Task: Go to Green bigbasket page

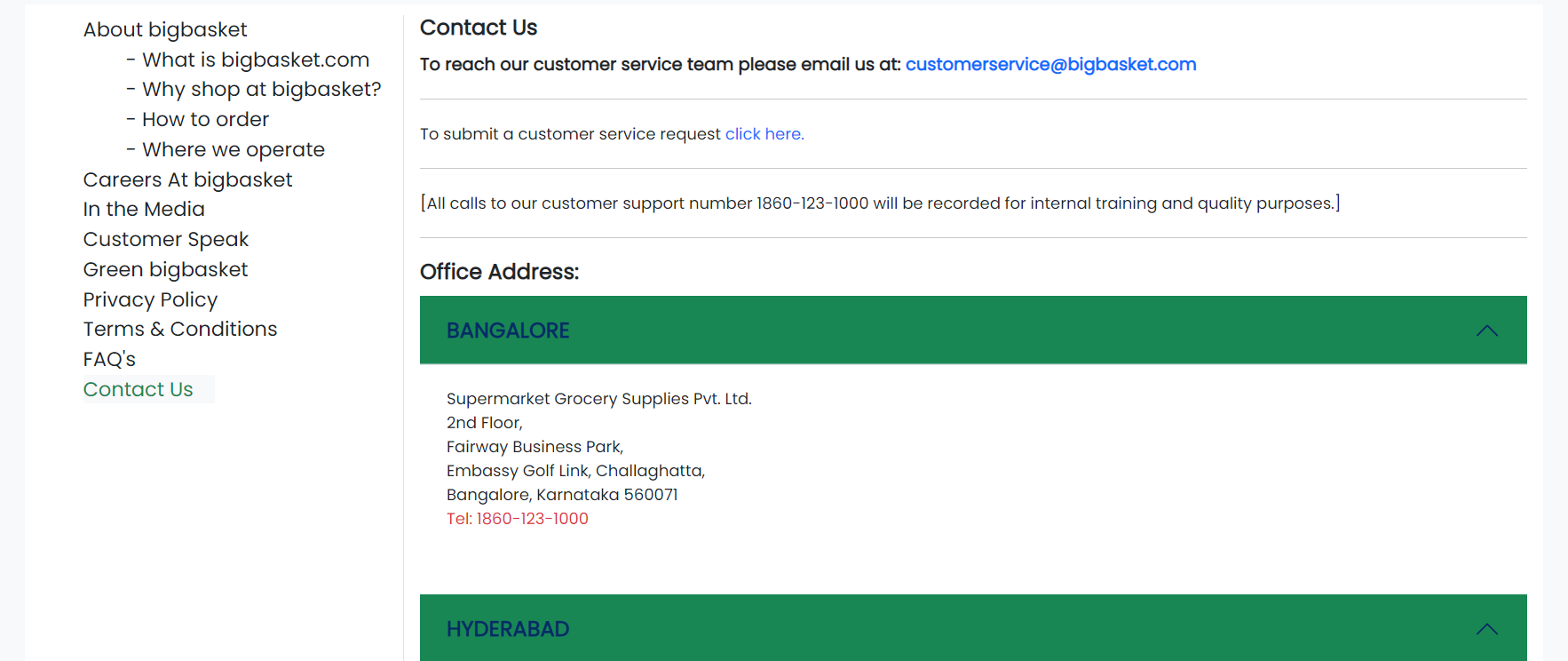Action: [x=165, y=269]
